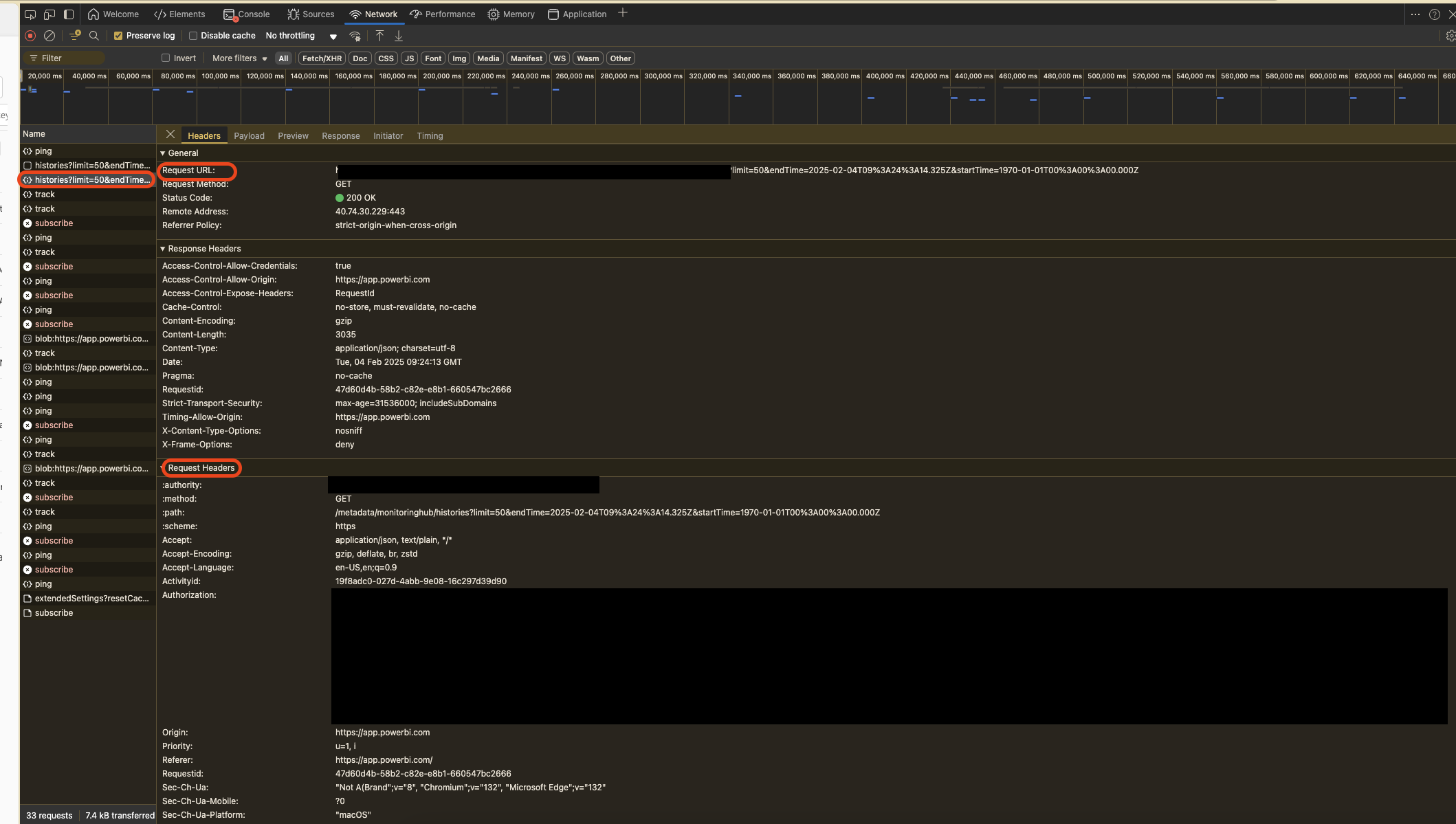Select the extendedSettings request row

coord(91,599)
